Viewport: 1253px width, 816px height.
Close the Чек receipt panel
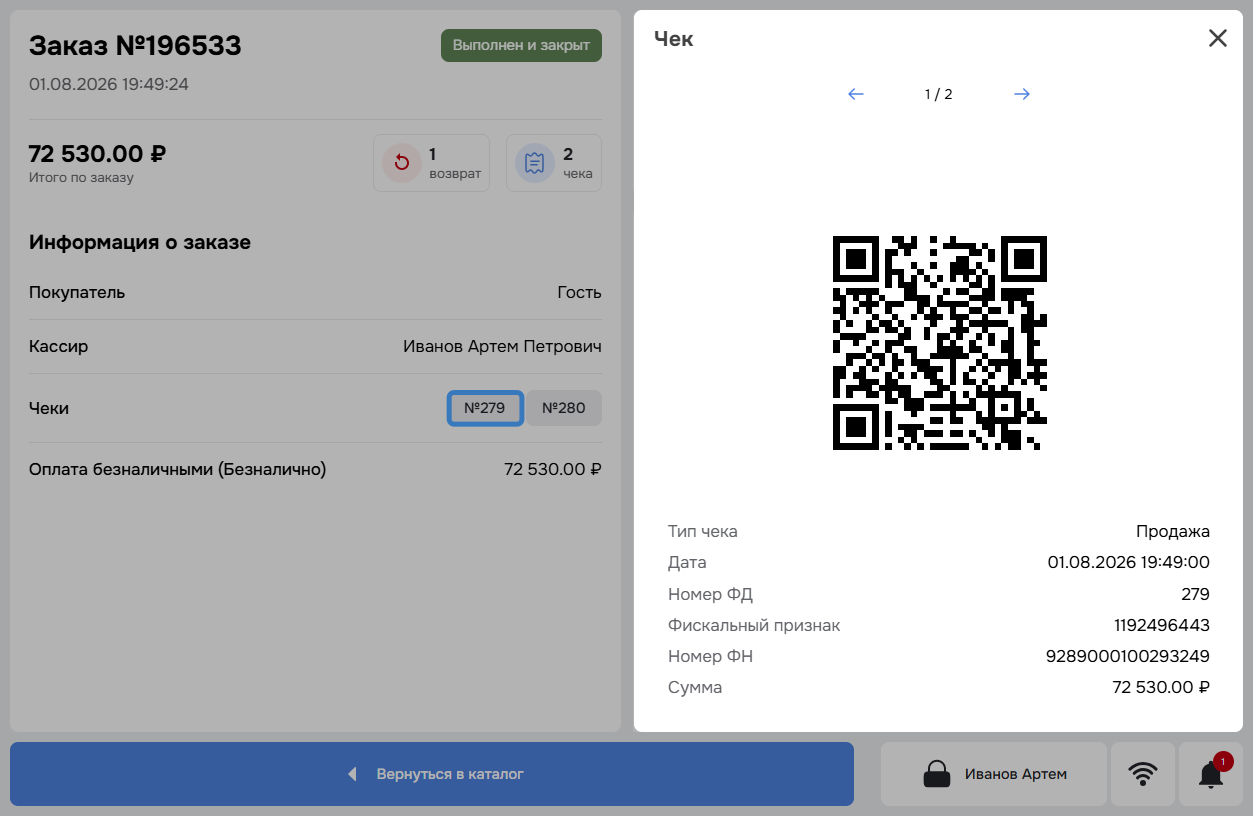point(1217,39)
